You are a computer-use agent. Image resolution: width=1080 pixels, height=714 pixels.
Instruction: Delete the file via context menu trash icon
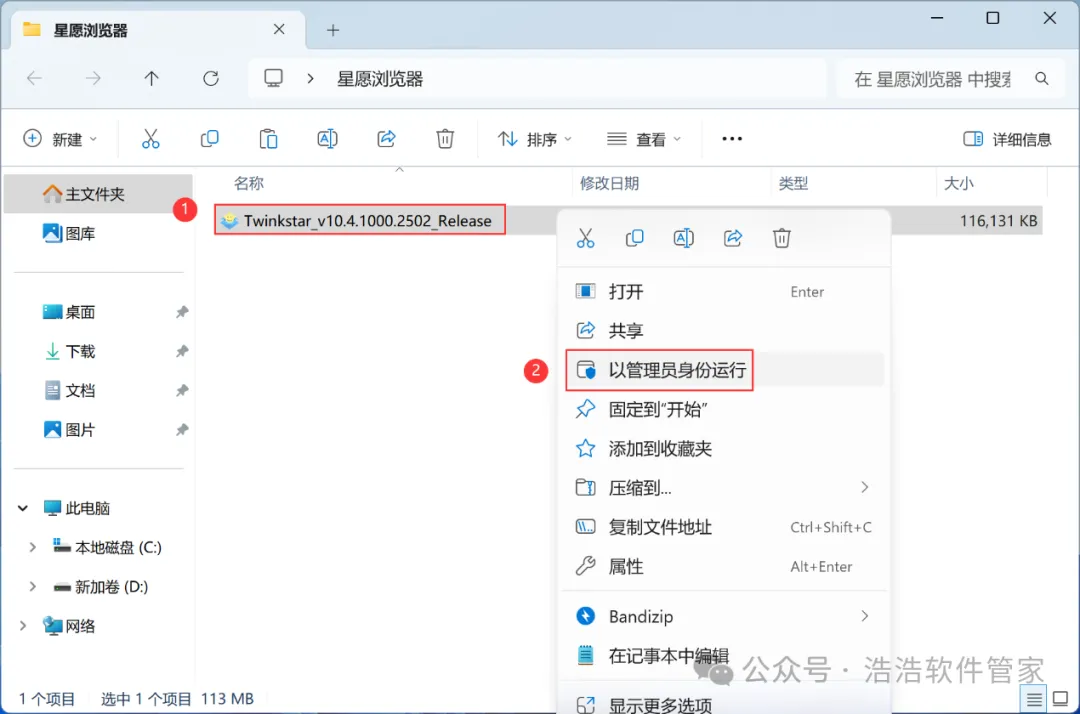782,238
